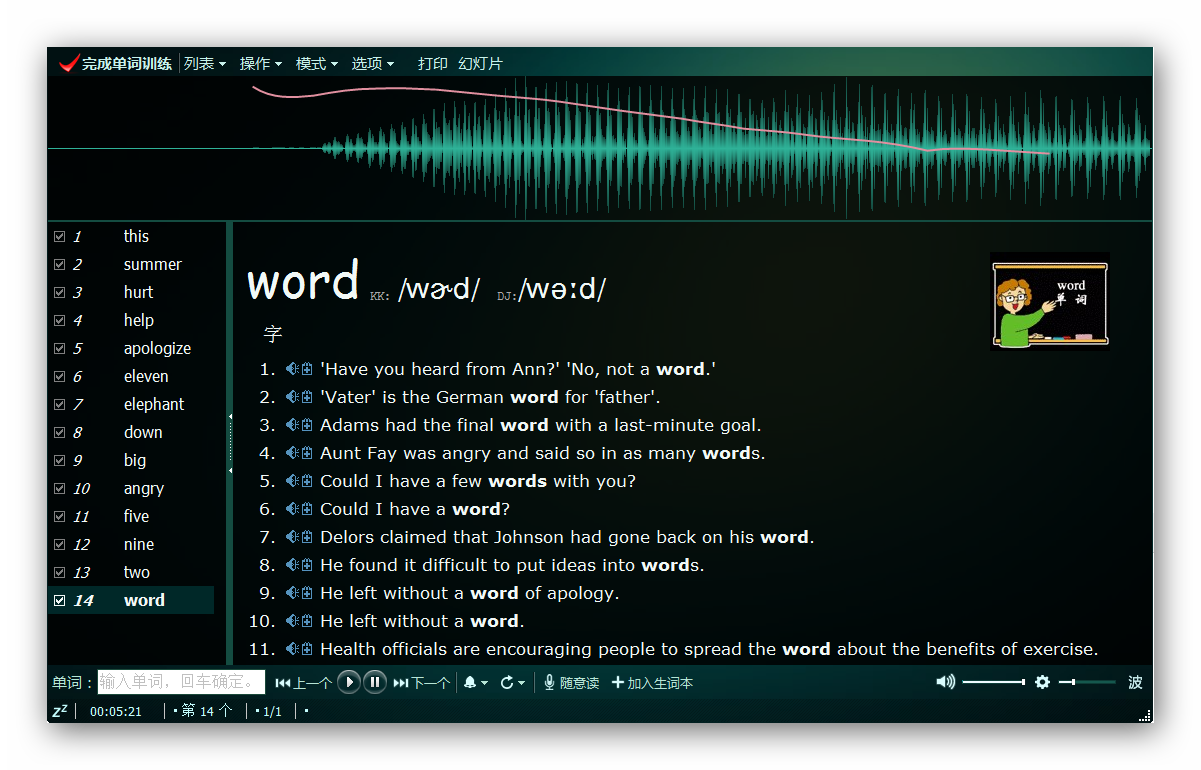This screenshot has height=770, width=1201.
Task: Click the sleep ZZ icon in status bar
Action: (60, 711)
